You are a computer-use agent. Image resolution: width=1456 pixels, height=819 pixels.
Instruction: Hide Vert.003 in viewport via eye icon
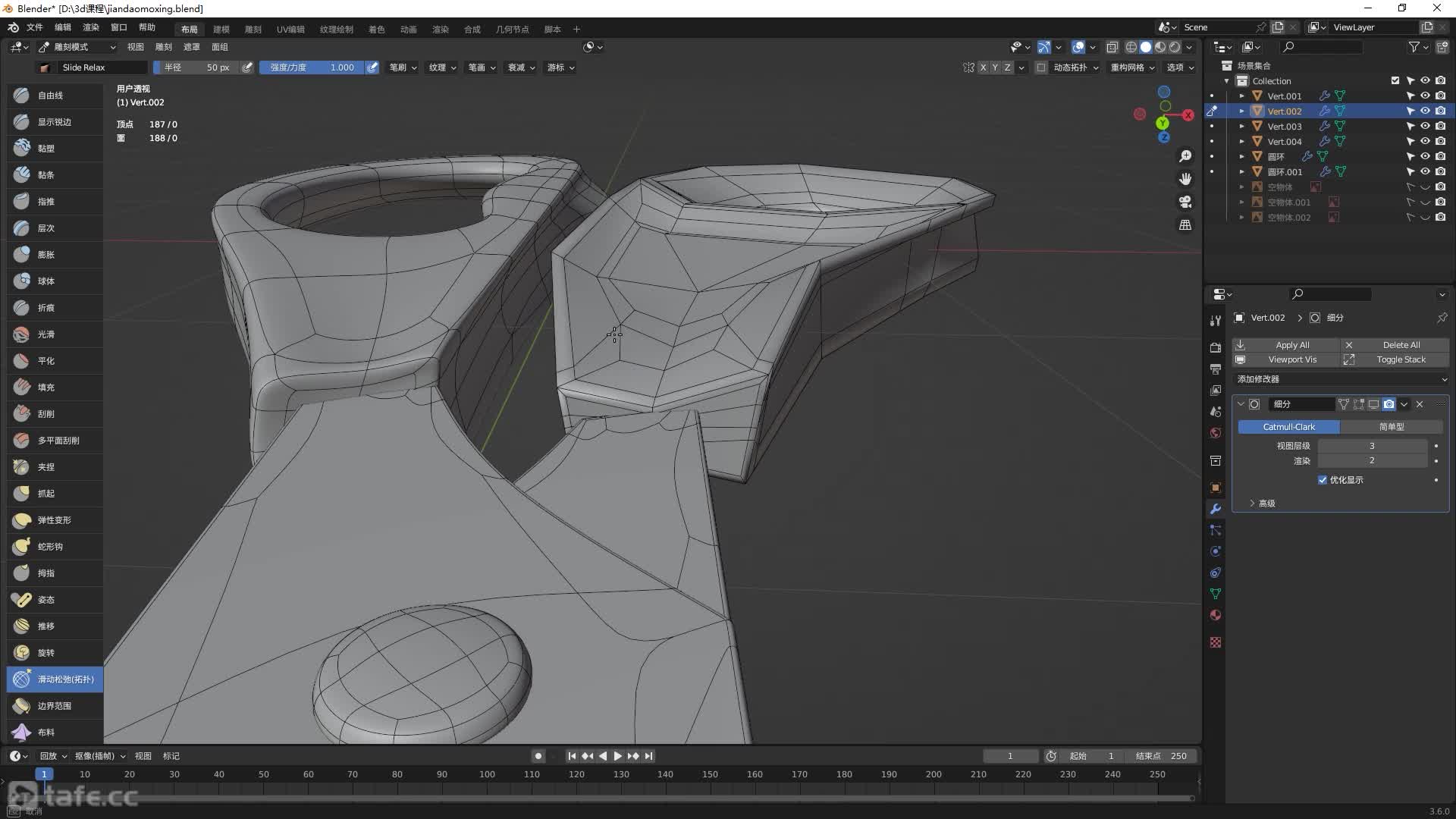pos(1425,127)
